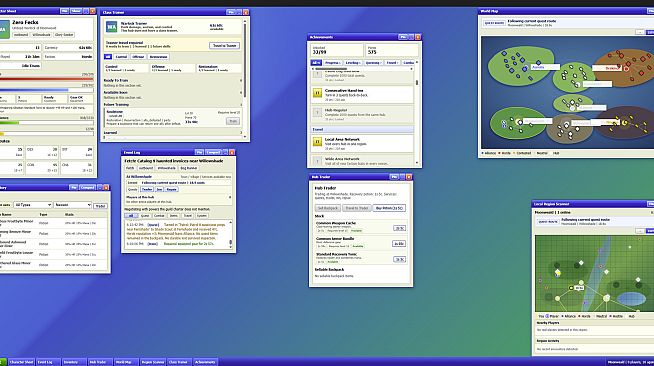The width and height of the screenshot is (654, 366).
Task: Click Buy Potions button in Hub Trader
Action: [x=389, y=208]
